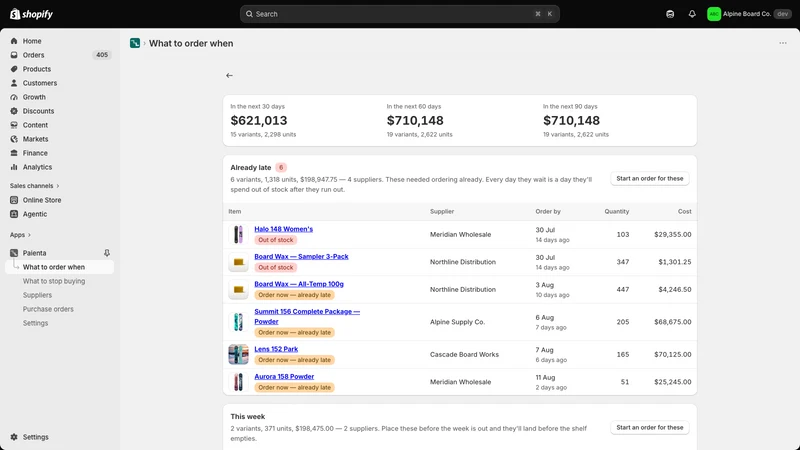Go to Orders in the sidebar
The width and height of the screenshot is (800, 450).
click(33, 55)
